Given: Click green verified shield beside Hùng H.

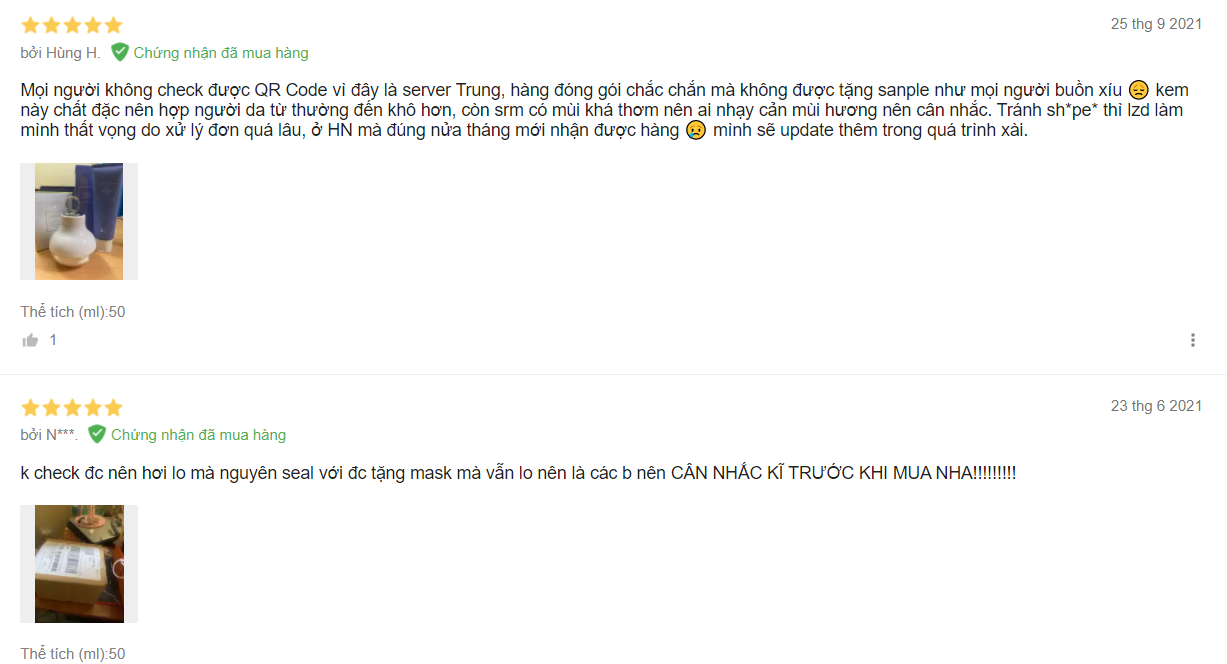Looking at the screenshot, I should (120, 52).
